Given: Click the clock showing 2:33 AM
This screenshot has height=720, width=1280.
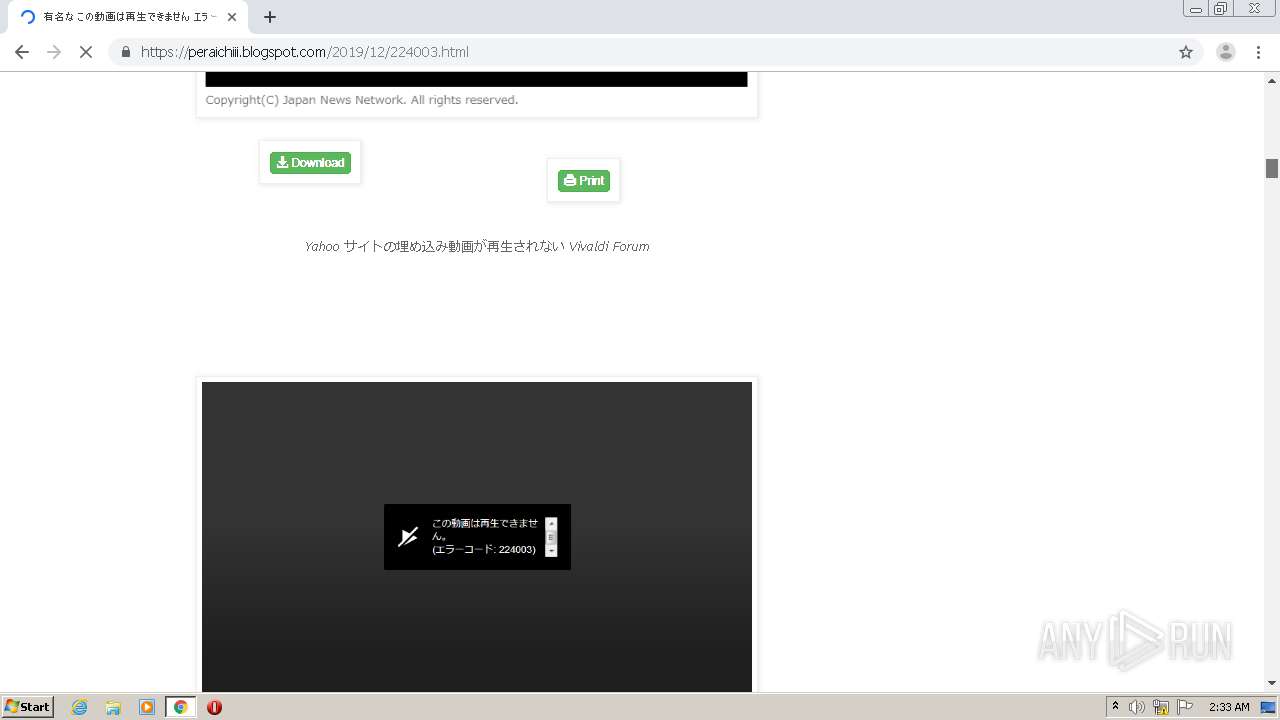Looking at the screenshot, I should point(1229,707).
